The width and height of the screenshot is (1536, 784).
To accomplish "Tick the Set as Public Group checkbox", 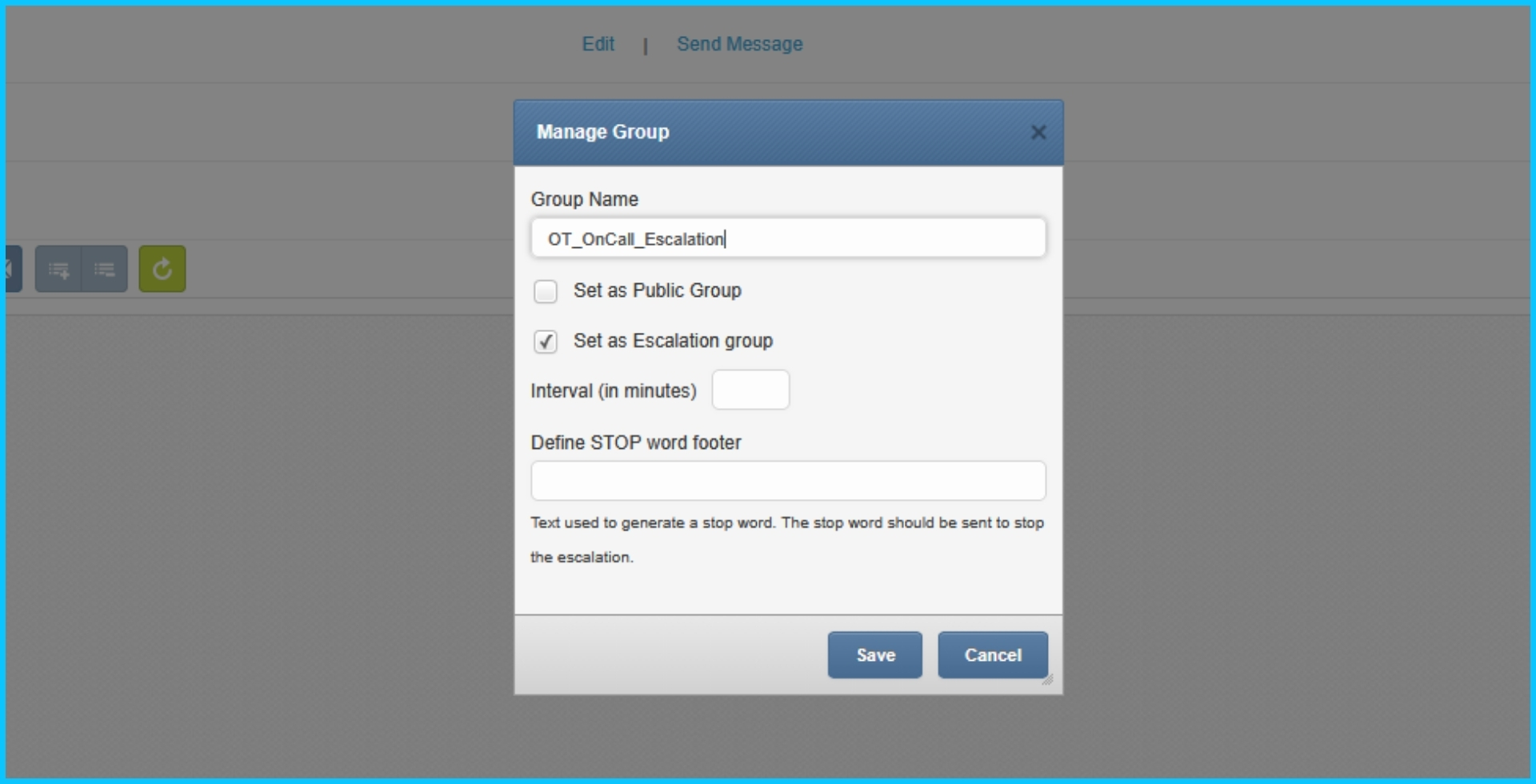I will [546, 291].
